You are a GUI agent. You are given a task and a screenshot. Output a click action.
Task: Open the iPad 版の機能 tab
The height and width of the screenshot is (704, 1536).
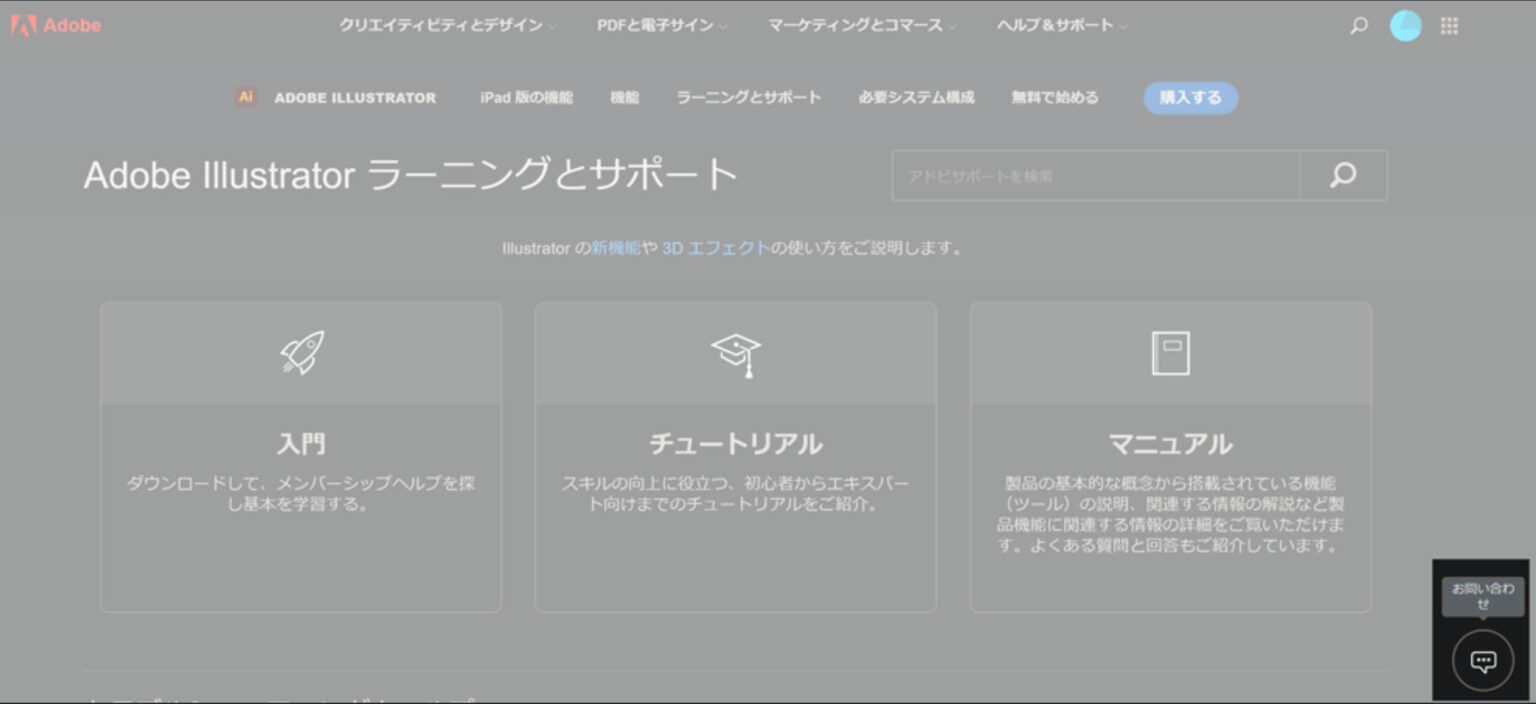[x=526, y=98]
